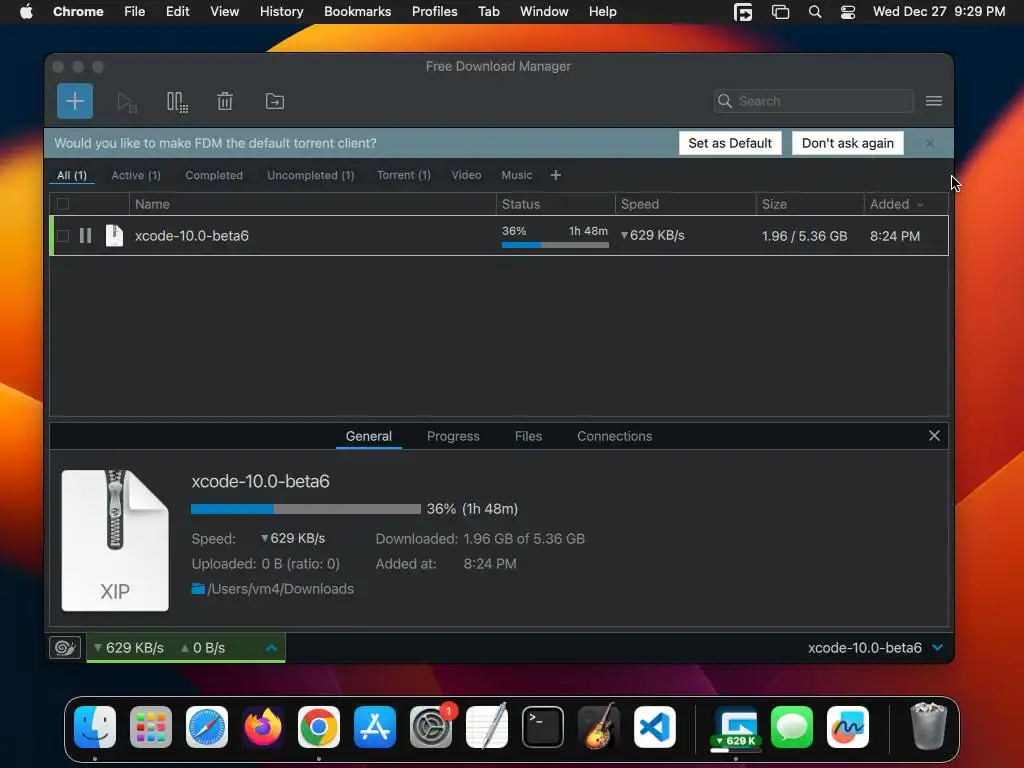The image size is (1024, 768).
Task: Launch Firefox from the Dock
Action: coord(263,727)
